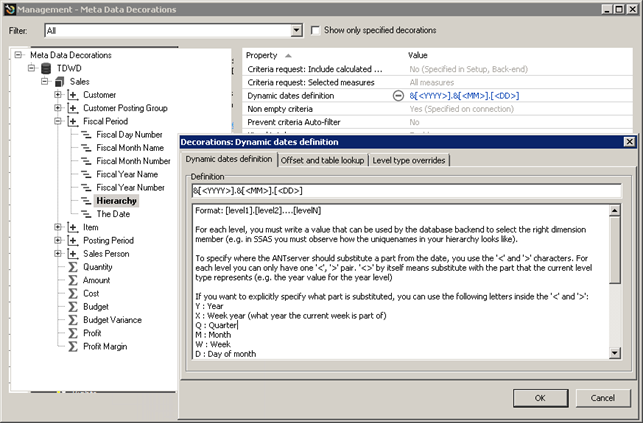Expand the Customer Posting Group node
The image size is (643, 423).
tap(58, 108)
